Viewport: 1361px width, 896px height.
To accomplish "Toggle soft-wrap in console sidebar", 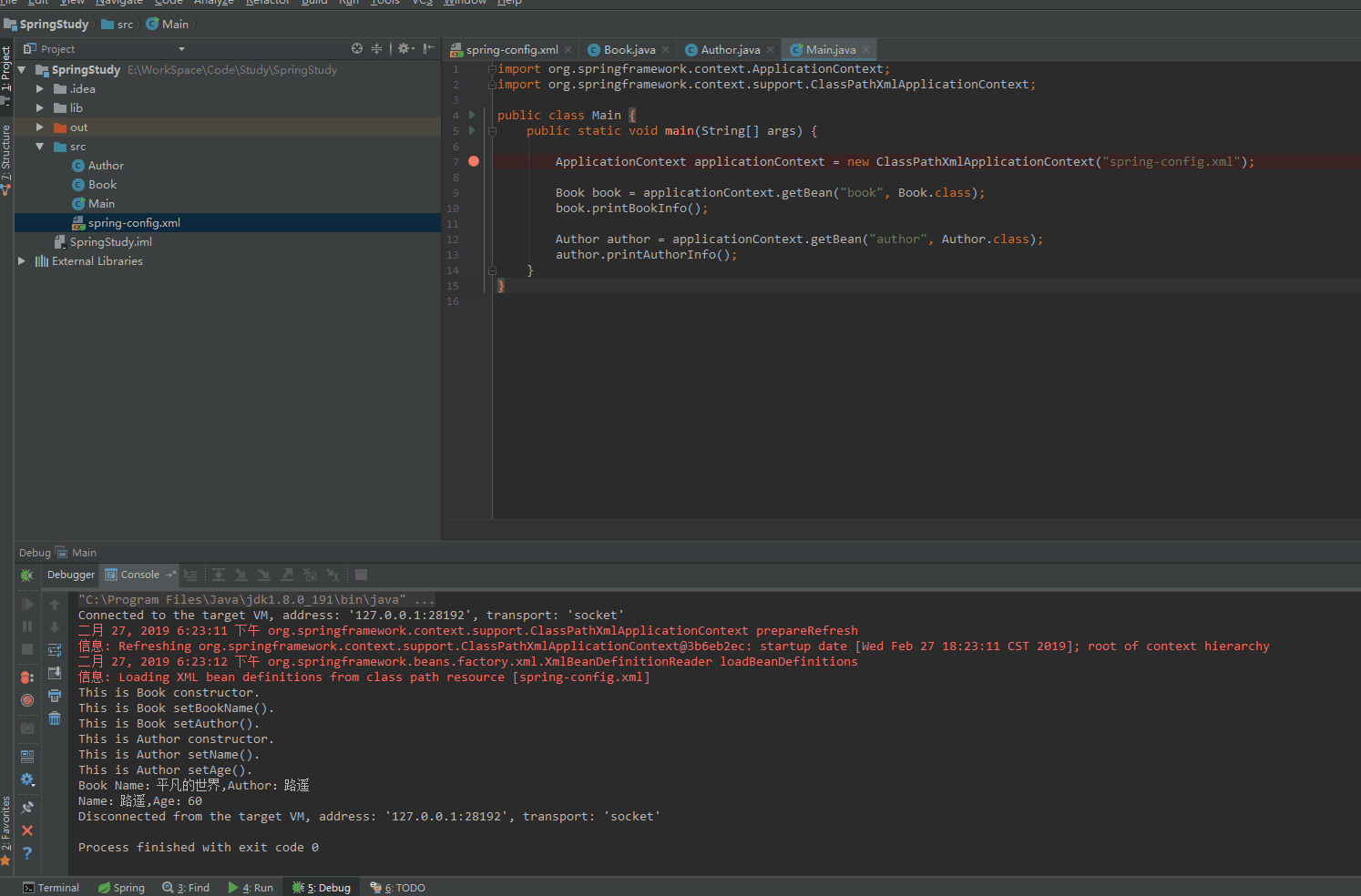I will [55, 650].
